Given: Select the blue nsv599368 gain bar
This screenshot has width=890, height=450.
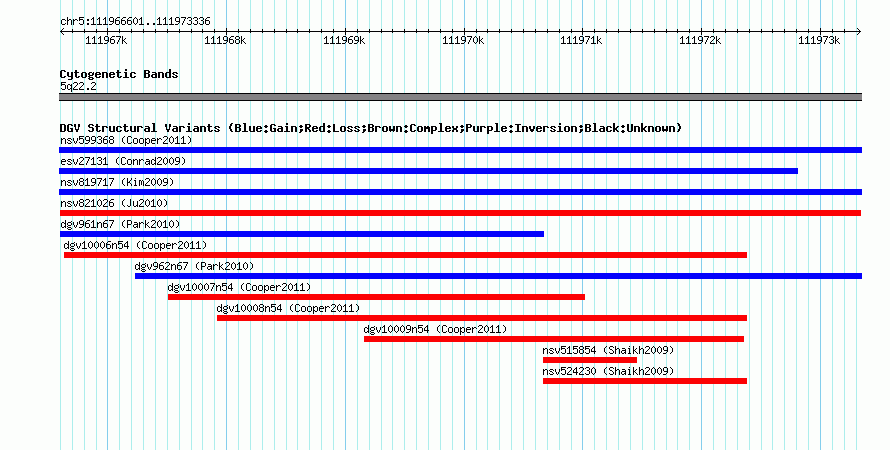Looking at the screenshot, I should click(x=460, y=150).
